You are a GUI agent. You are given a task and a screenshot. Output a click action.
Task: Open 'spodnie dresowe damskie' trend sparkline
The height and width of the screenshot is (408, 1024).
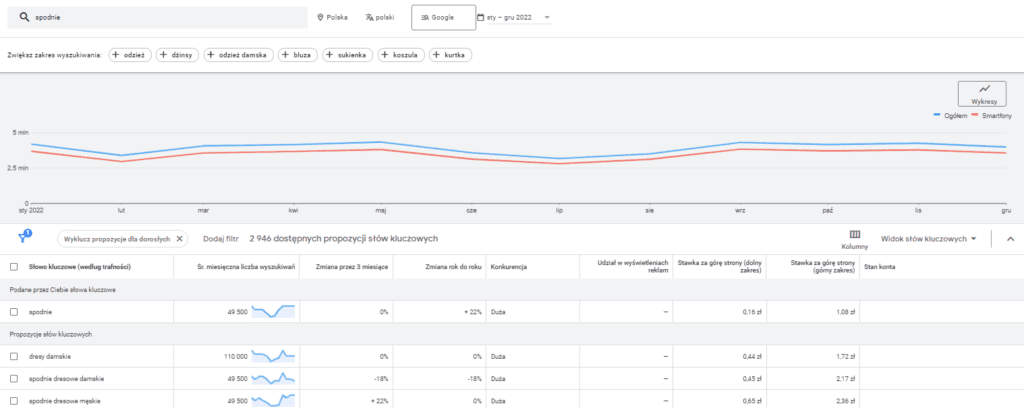click(x=273, y=378)
